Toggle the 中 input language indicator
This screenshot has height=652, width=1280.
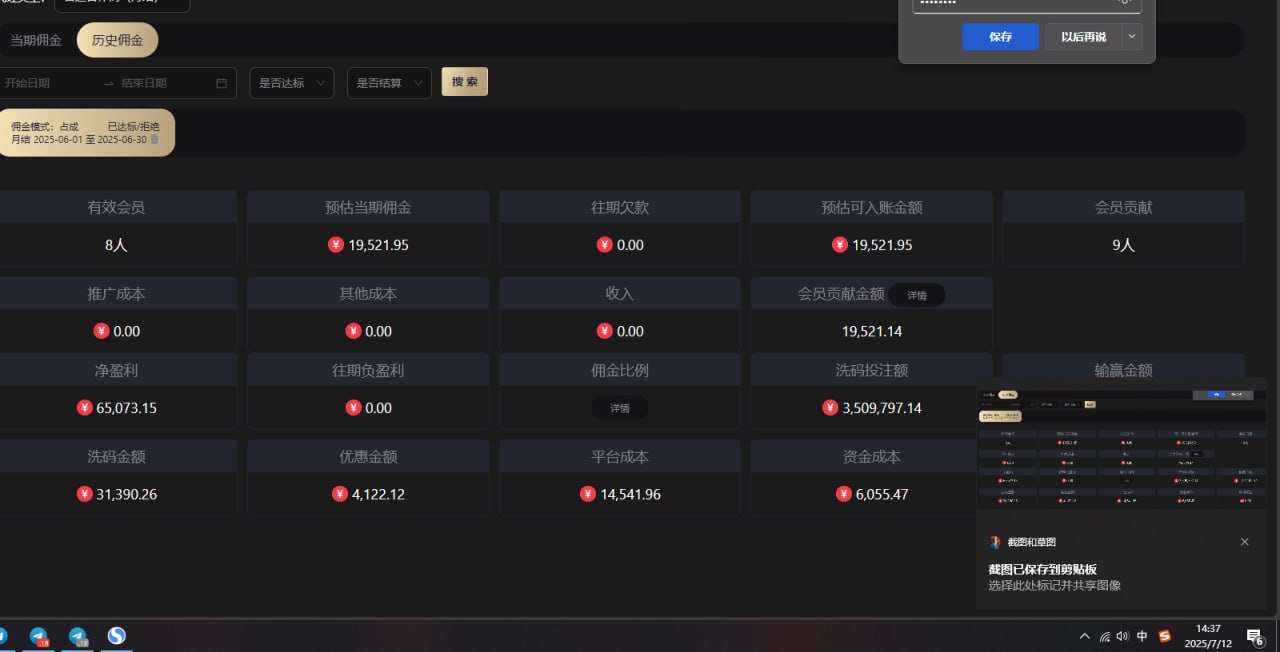point(1142,636)
